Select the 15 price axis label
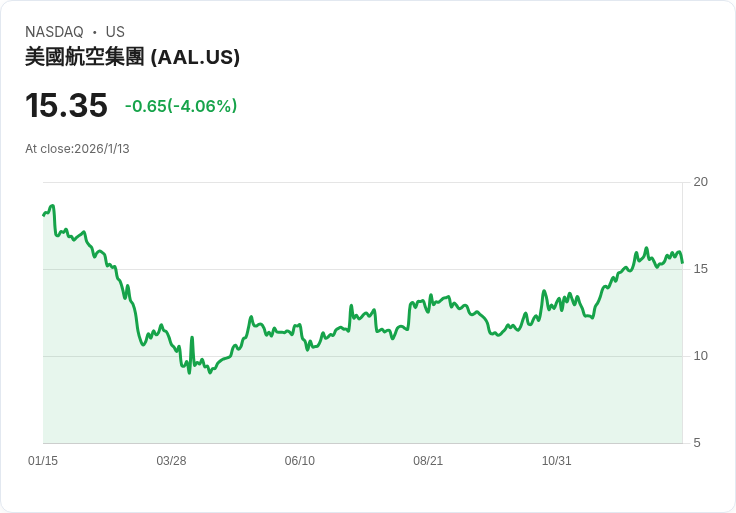 point(700,269)
